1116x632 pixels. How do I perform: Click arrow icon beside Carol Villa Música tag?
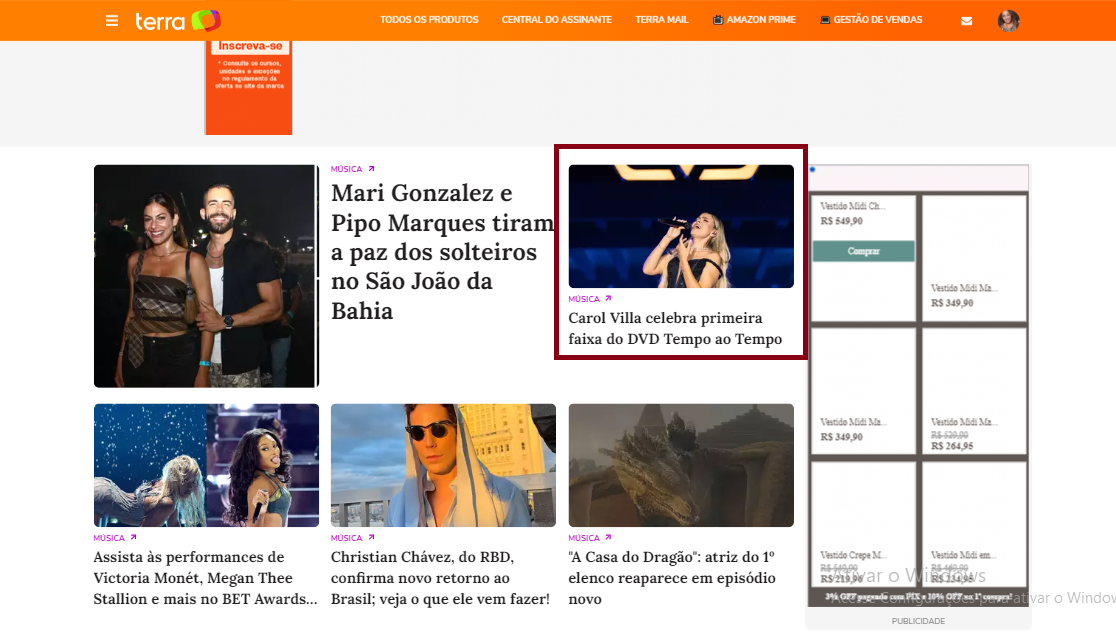[609, 298]
